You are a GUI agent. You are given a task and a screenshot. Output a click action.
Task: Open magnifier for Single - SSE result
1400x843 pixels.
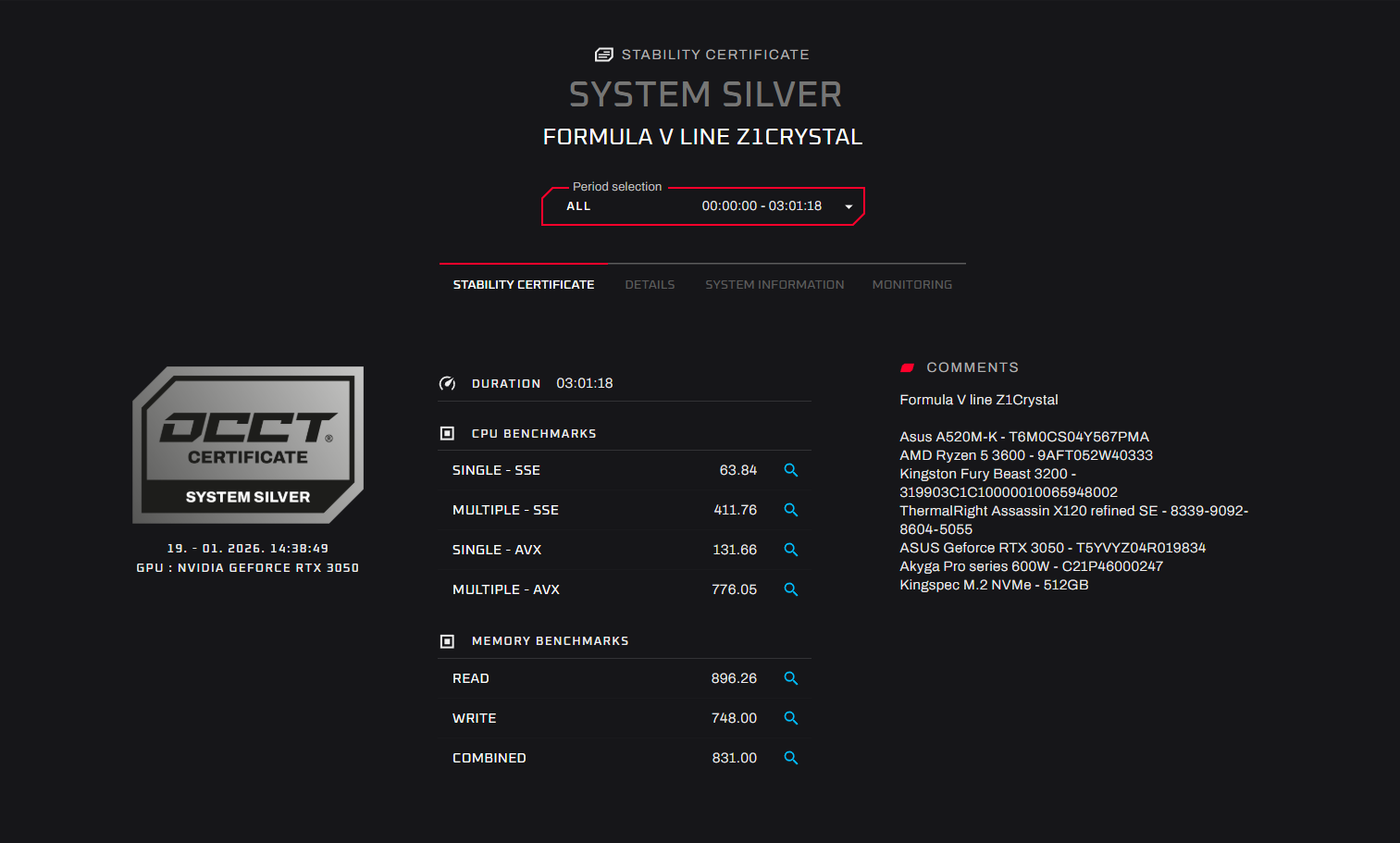point(791,470)
